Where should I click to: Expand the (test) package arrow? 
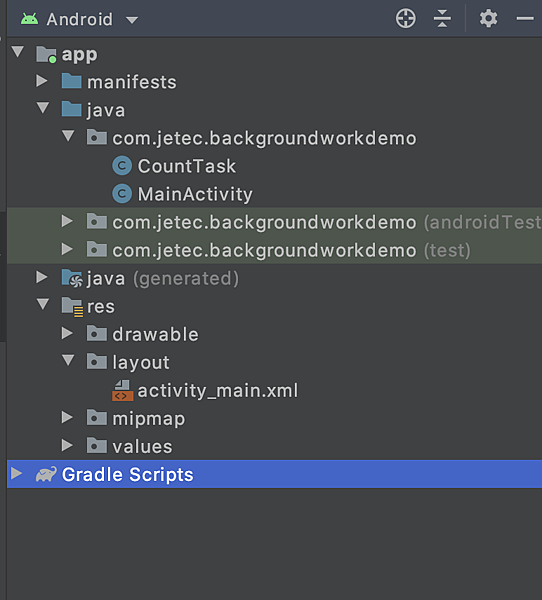pos(67,249)
